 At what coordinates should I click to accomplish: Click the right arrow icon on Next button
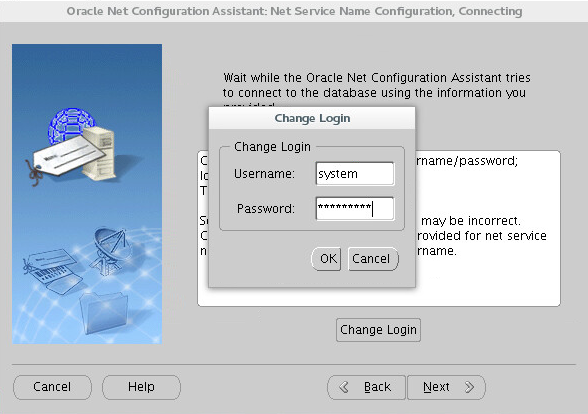point(470,387)
